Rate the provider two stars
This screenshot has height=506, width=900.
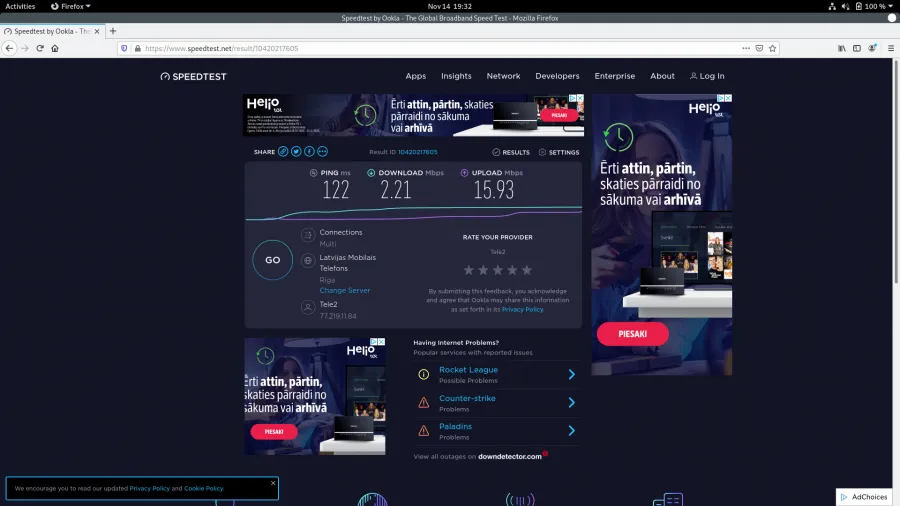click(483, 270)
